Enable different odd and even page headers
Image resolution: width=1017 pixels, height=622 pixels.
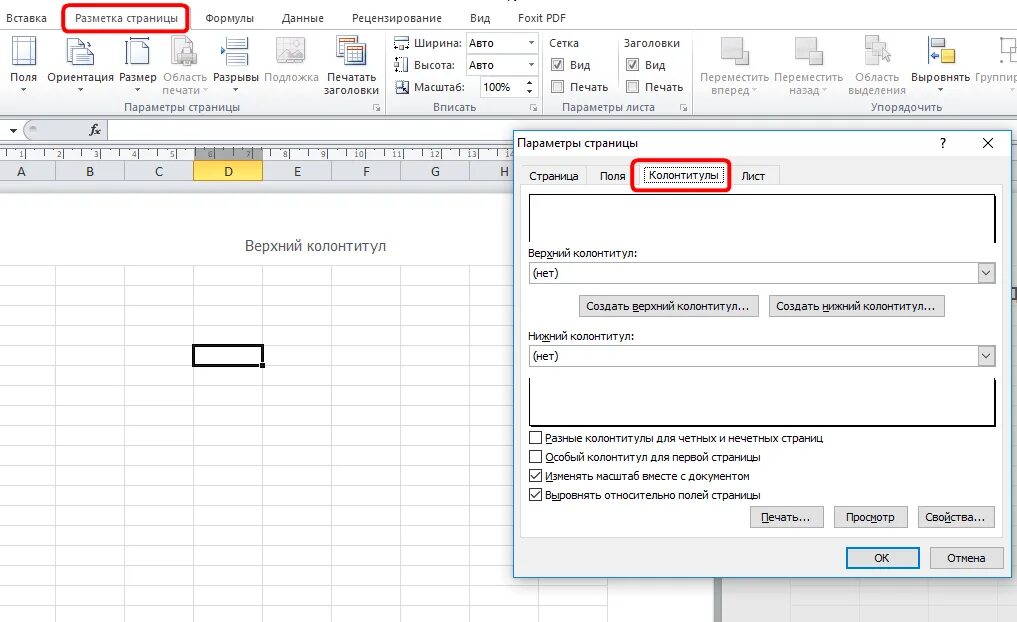[535, 438]
